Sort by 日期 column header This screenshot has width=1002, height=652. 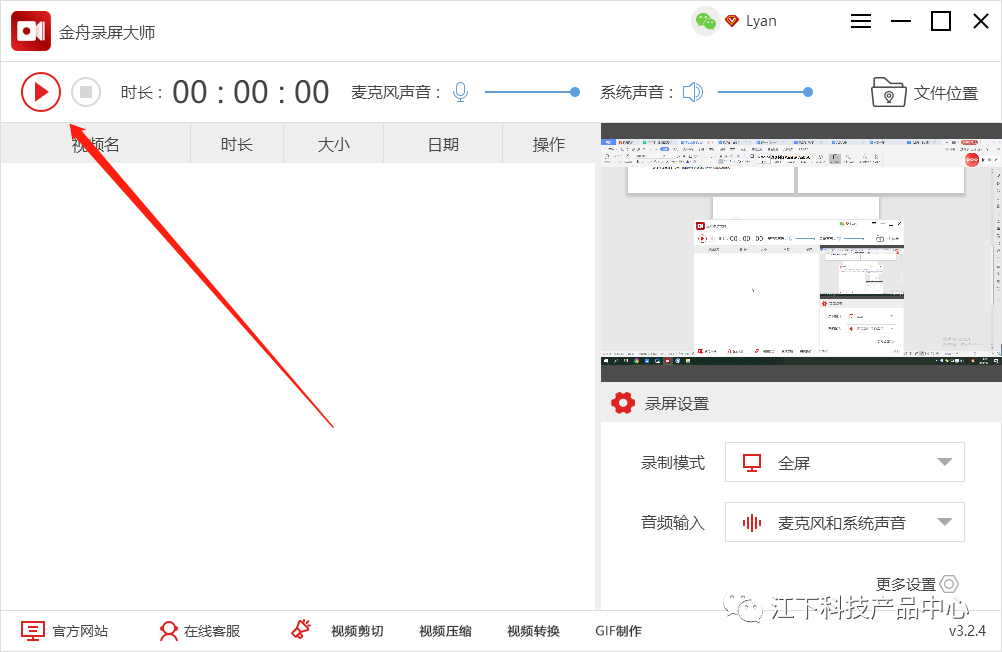(443, 144)
